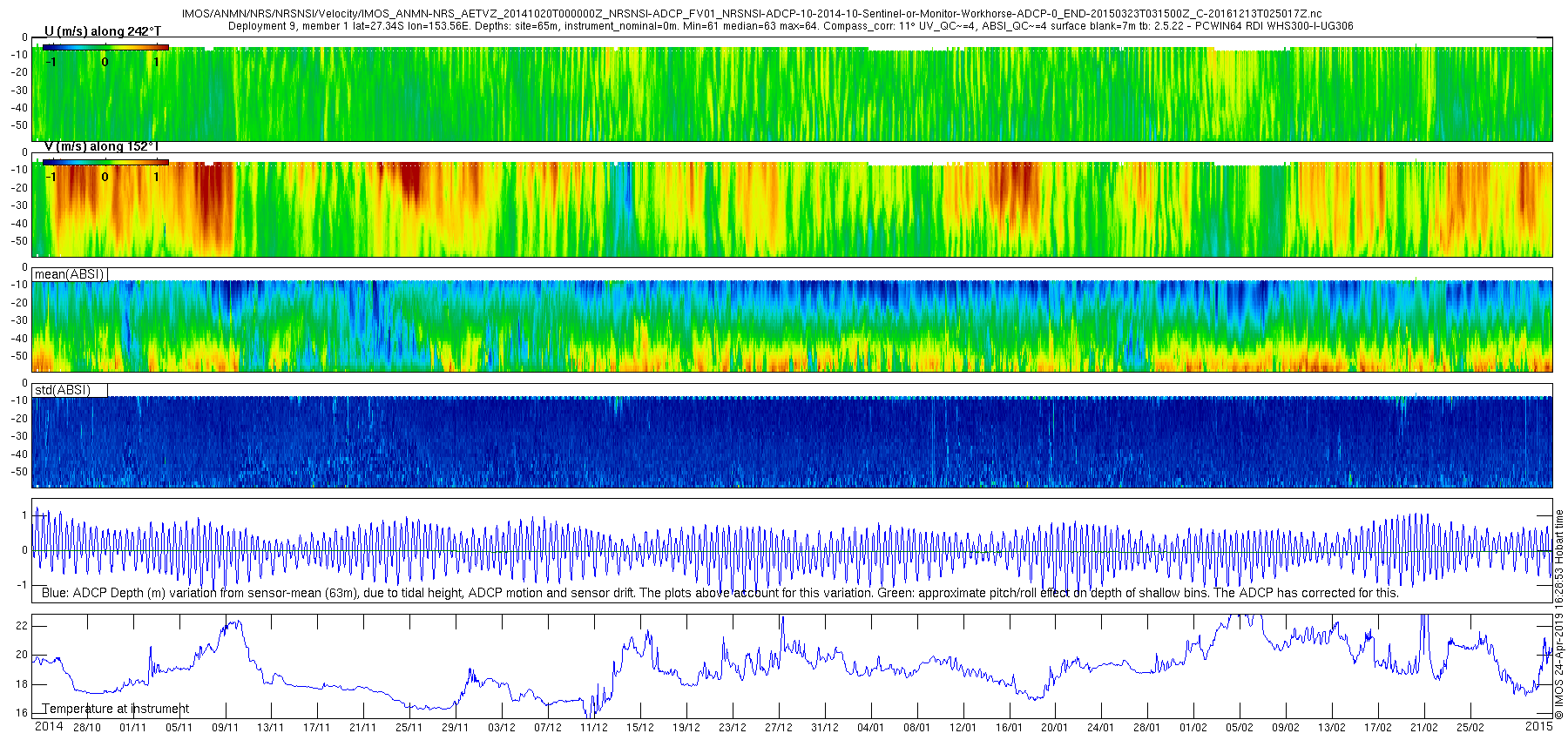Click the '25/11' date tick label
The height and width of the screenshot is (740, 1568).
tap(409, 728)
